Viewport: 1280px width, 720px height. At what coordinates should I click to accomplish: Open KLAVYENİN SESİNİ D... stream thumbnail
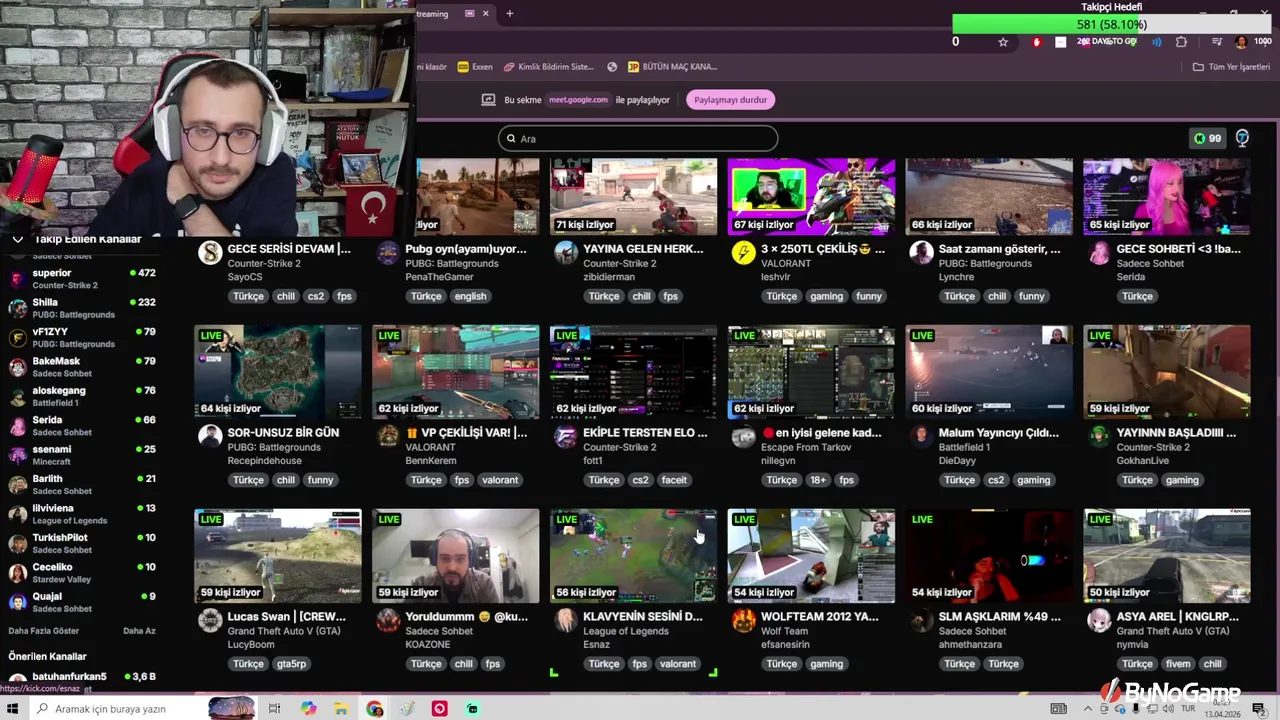pyautogui.click(x=633, y=555)
